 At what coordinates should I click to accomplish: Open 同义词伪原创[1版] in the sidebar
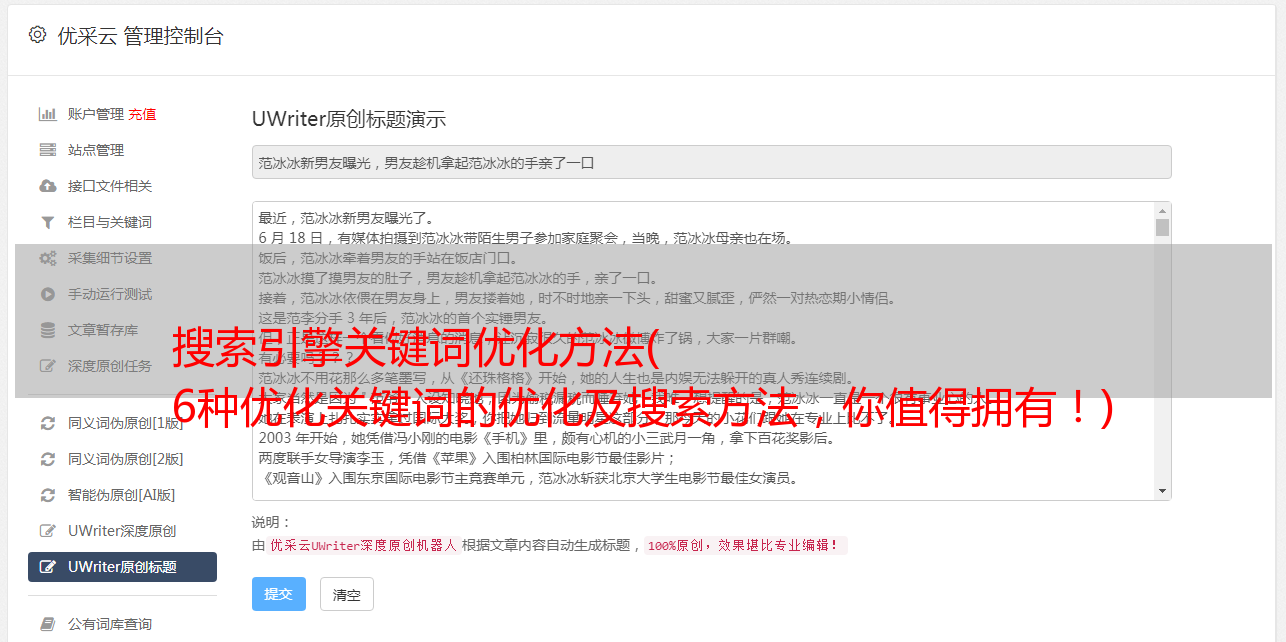(x=126, y=423)
